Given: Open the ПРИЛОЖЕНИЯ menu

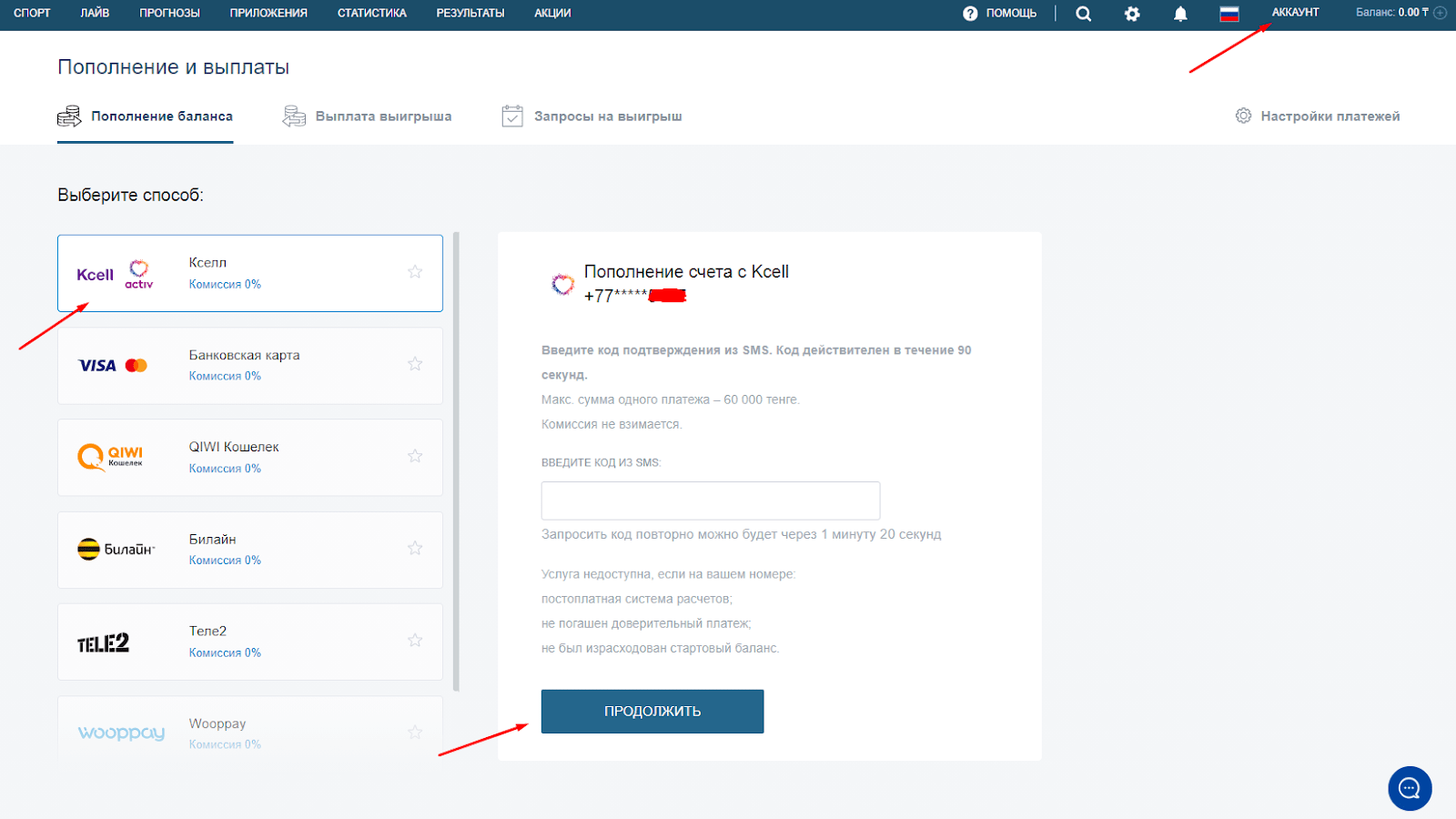Looking at the screenshot, I should (268, 14).
